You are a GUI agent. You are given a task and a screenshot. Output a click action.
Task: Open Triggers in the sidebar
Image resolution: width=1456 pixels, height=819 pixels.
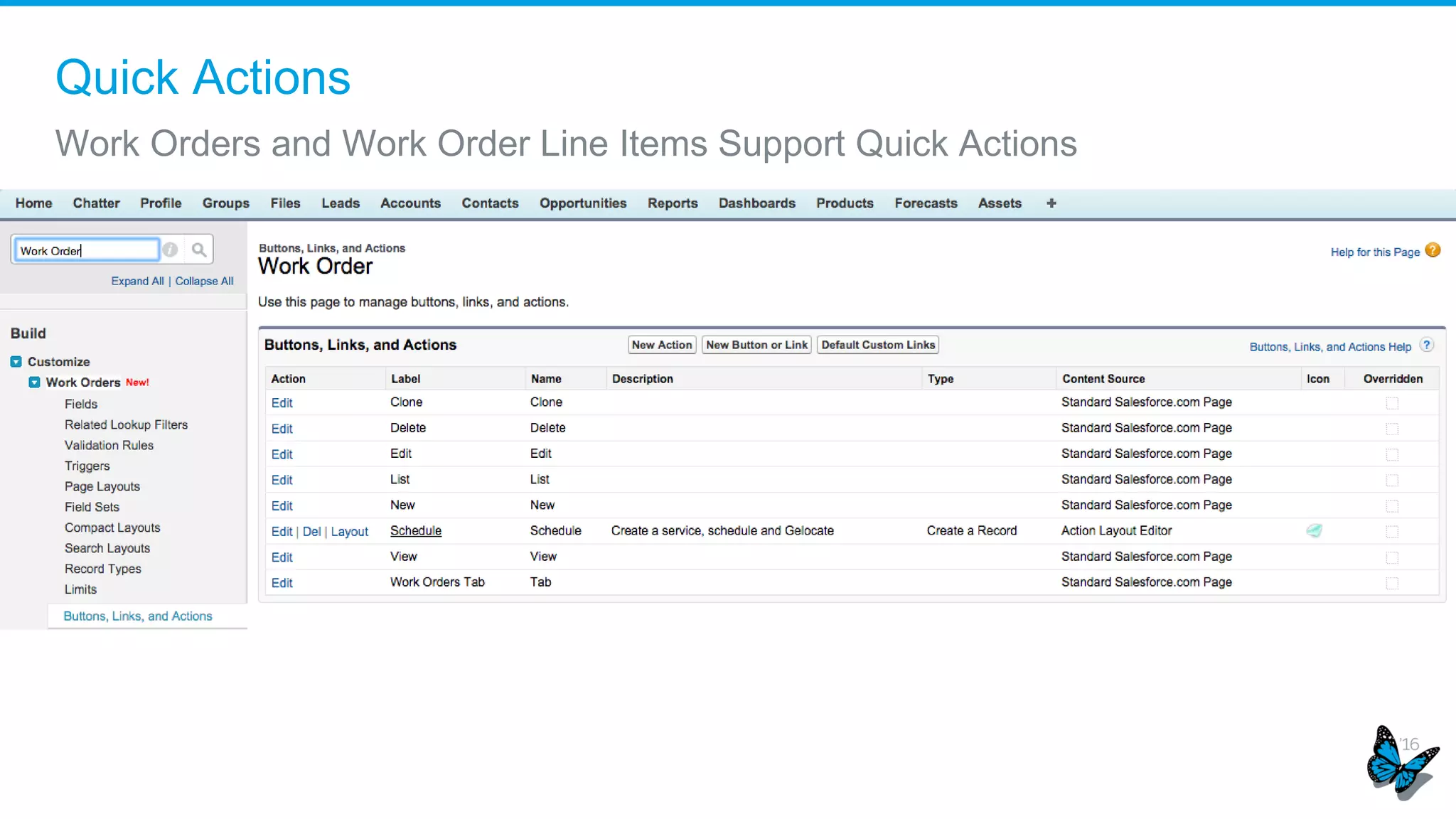87,466
